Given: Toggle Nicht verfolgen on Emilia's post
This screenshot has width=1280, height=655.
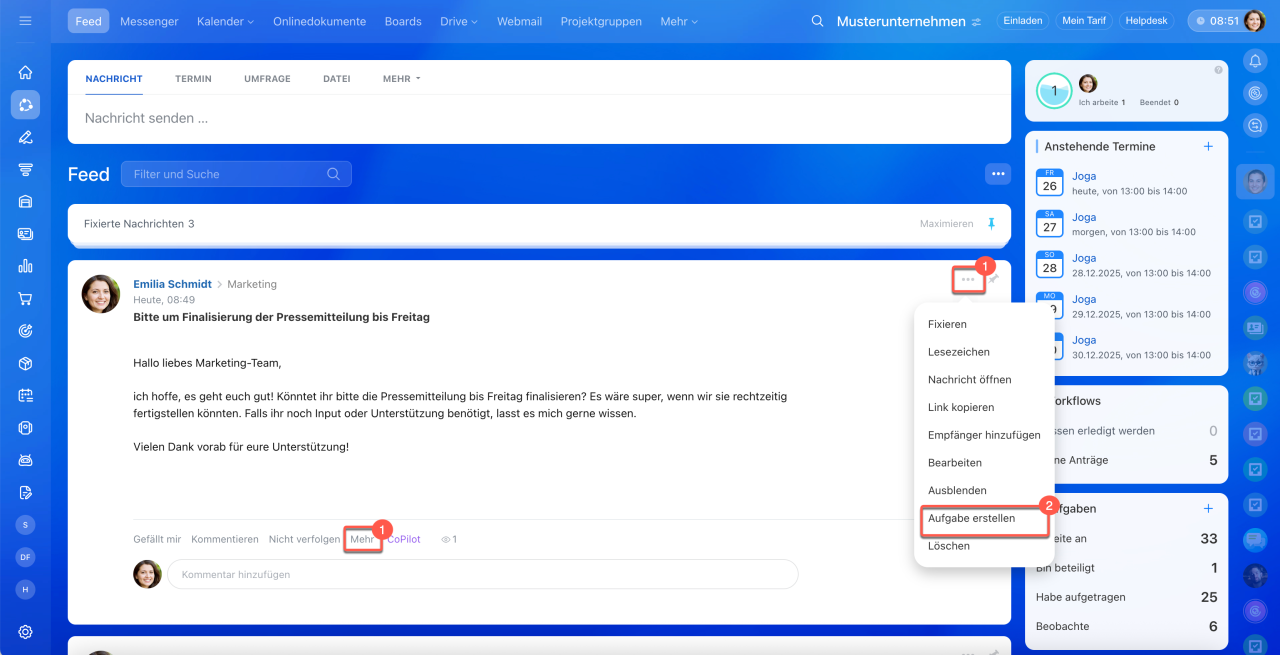Looking at the screenshot, I should pos(304,539).
